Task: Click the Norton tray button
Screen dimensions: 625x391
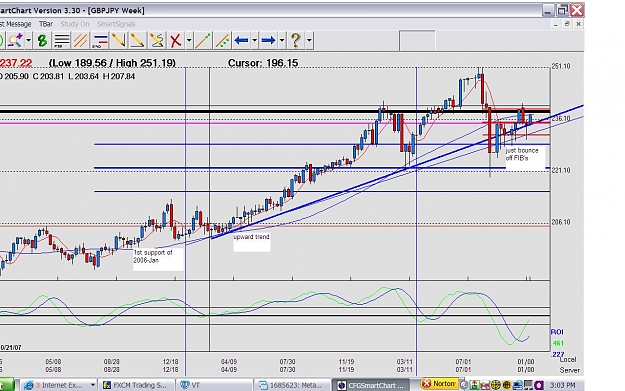Action: [439, 383]
